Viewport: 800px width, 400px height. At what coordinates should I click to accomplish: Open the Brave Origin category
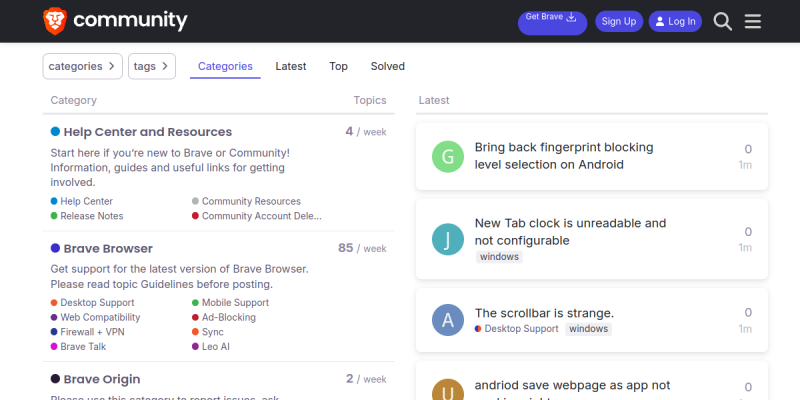[x=102, y=380]
